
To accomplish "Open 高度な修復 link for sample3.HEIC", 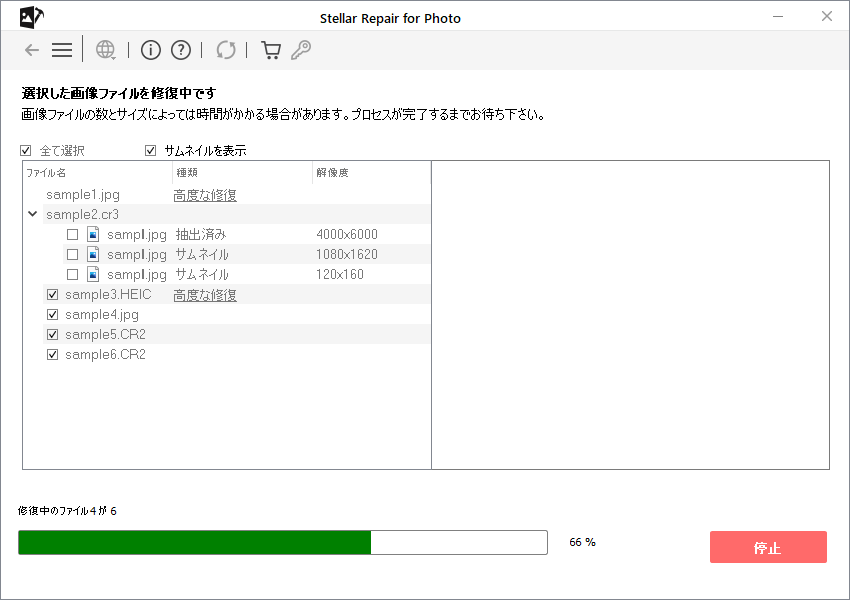I will point(205,295).
